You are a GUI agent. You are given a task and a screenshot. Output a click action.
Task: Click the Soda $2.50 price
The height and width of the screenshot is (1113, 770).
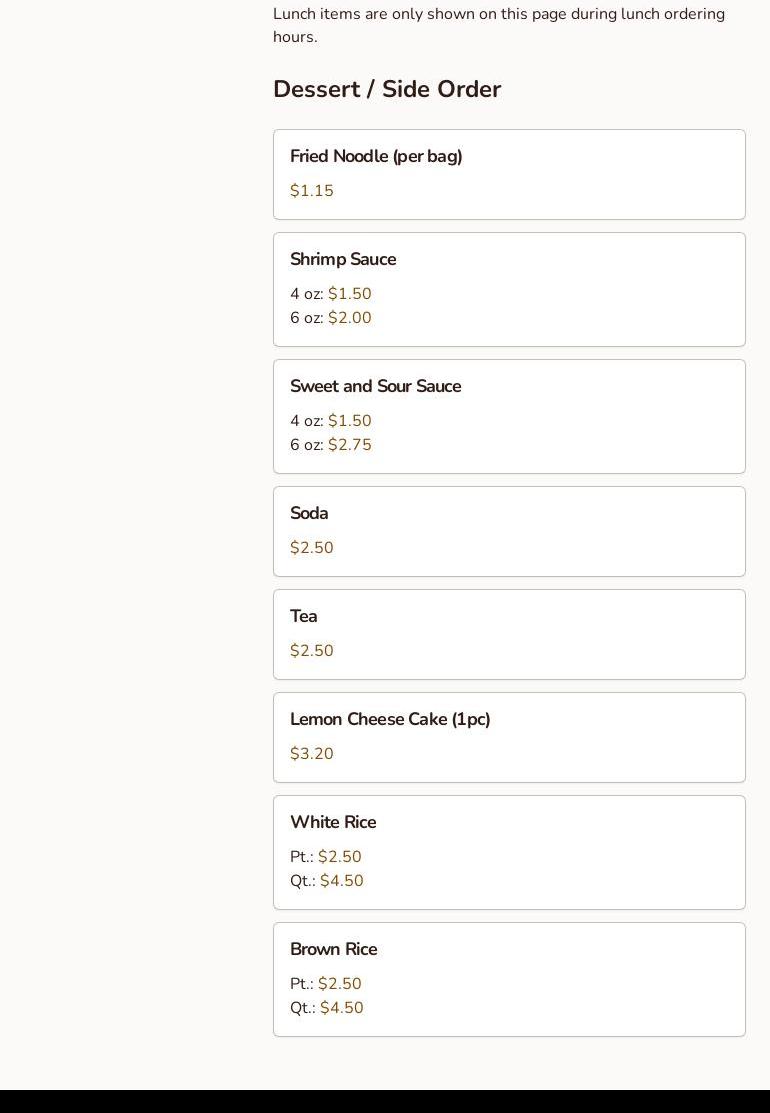coord(312,548)
